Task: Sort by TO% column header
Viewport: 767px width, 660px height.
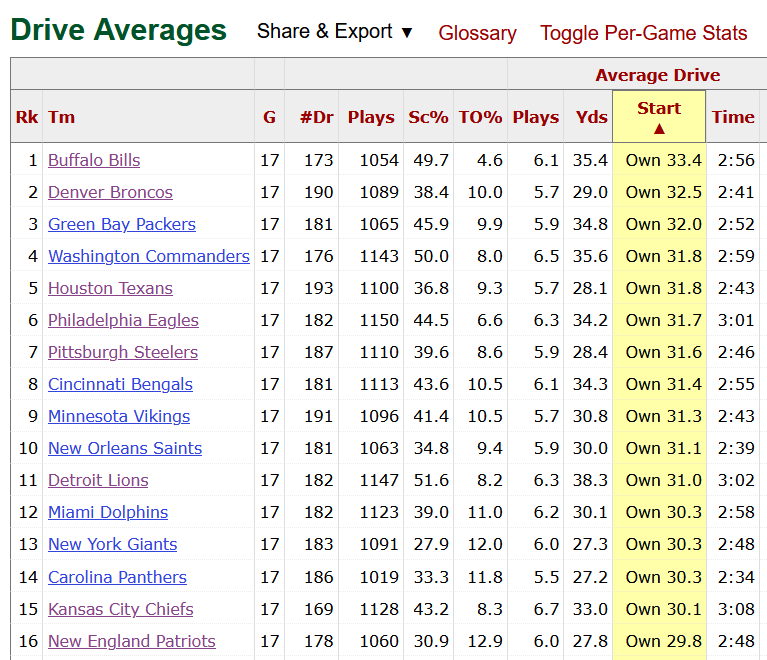Action: point(480,117)
